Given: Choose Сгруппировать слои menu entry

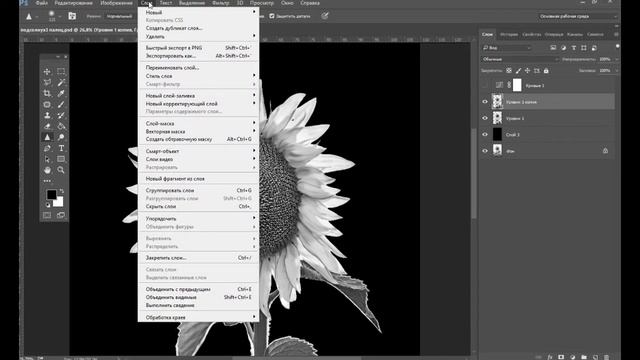Looking at the screenshot, I should tap(198, 190).
